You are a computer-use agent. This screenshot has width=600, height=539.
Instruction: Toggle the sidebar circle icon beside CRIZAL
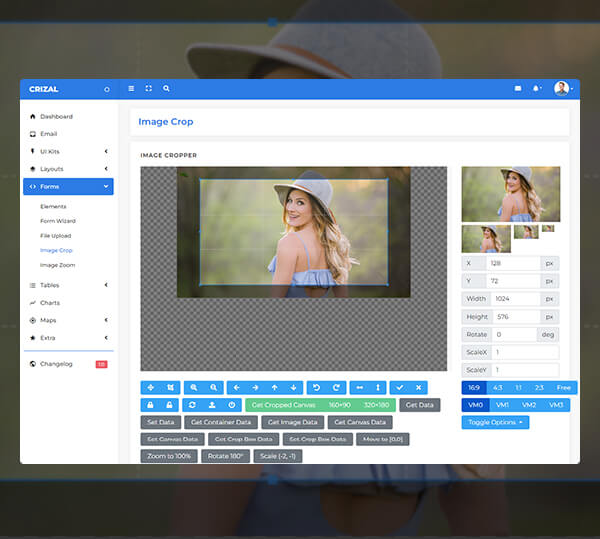tap(107, 90)
